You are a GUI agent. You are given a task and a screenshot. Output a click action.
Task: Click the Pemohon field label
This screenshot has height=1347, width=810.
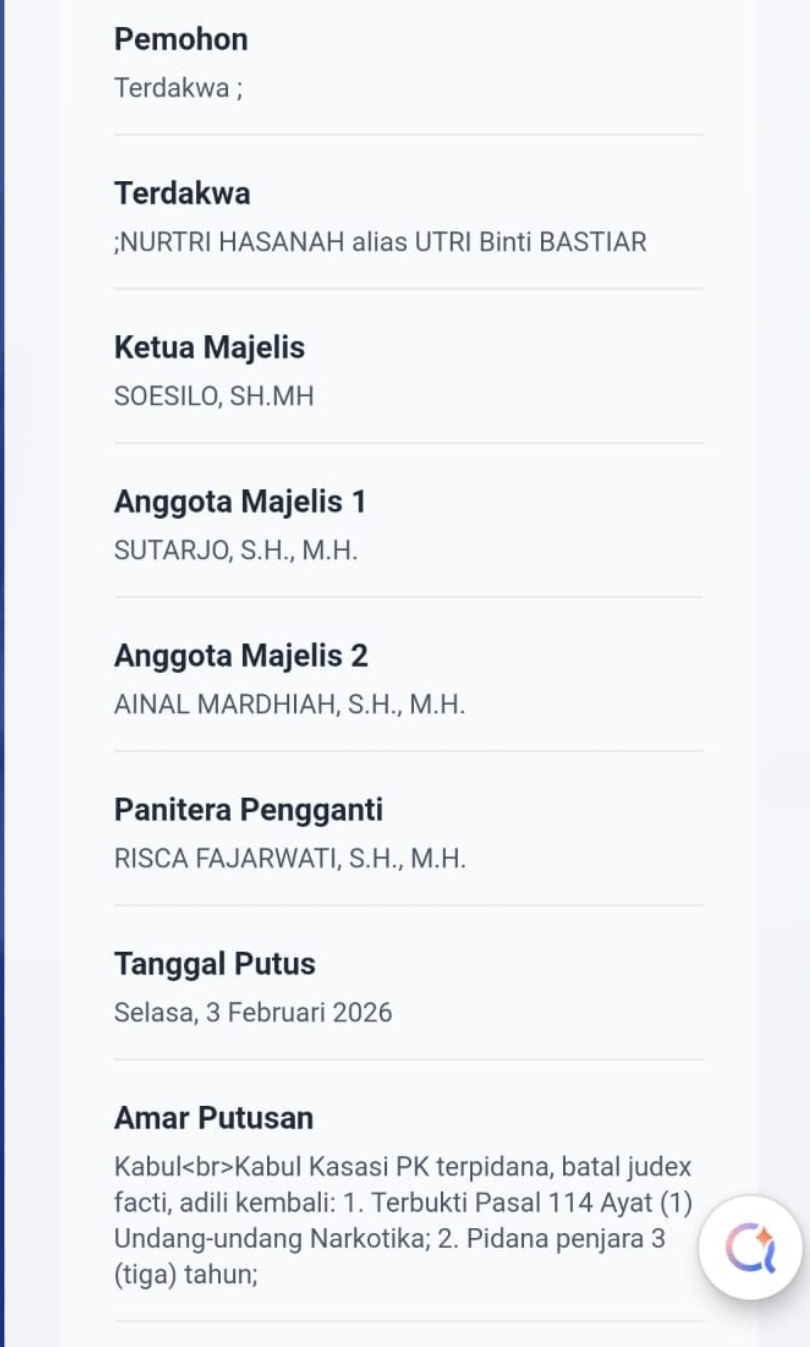[181, 39]
